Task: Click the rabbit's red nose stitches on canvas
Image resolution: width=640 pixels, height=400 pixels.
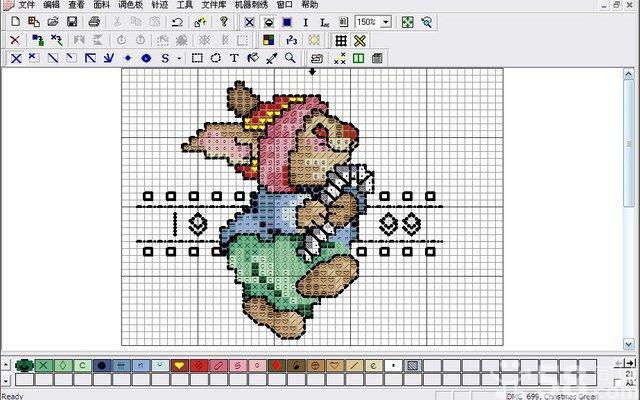Action: pyautogui.click(x=351, y=132)
